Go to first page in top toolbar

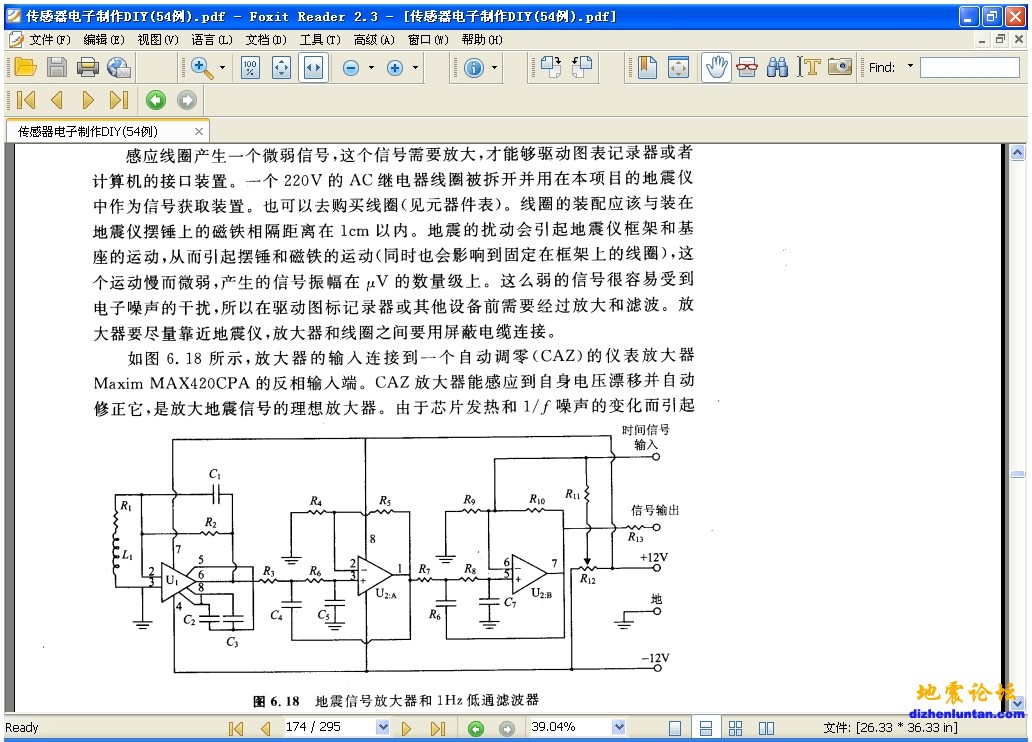pos(26,100)
